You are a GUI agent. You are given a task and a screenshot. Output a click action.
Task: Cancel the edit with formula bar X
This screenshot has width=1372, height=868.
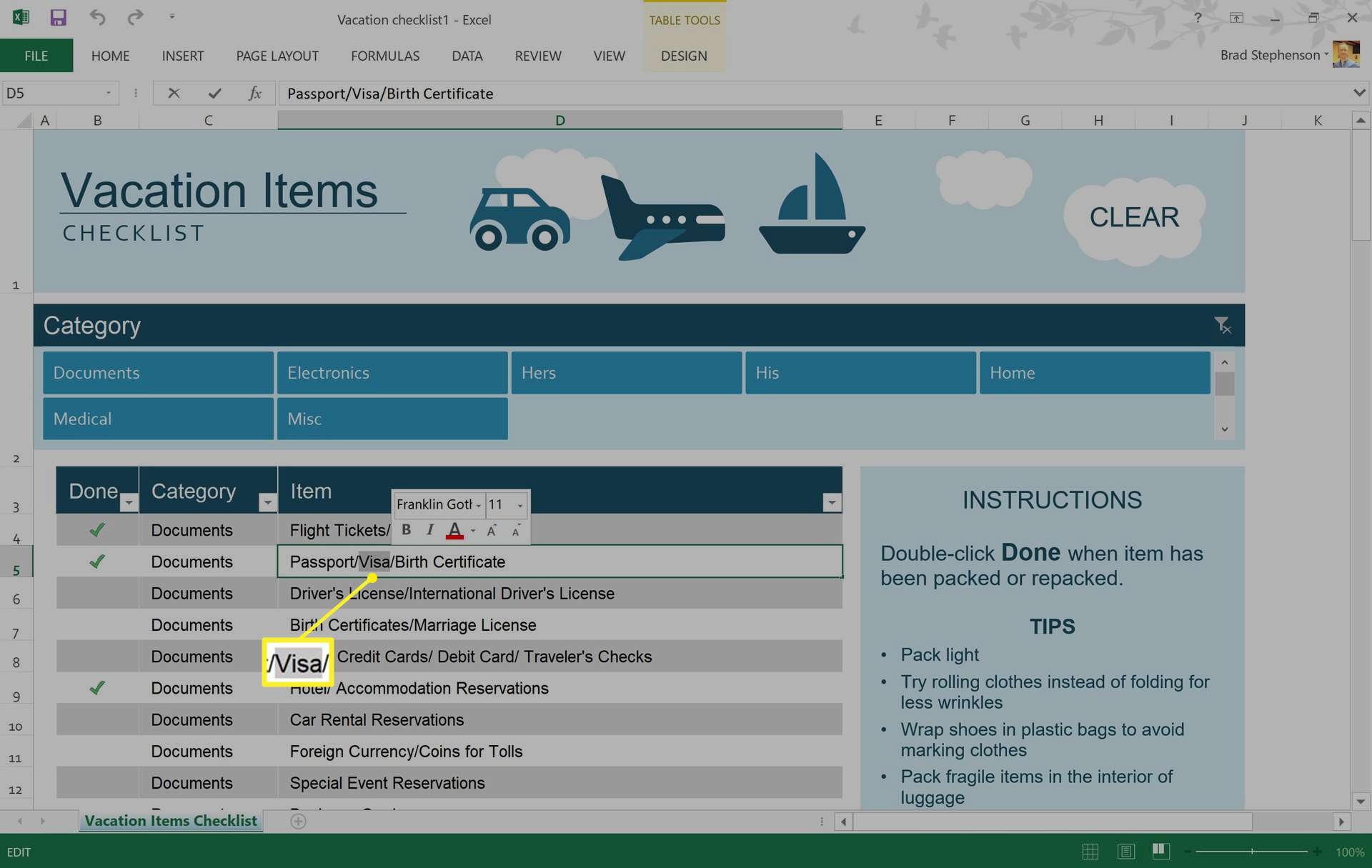tap(174, 93)
